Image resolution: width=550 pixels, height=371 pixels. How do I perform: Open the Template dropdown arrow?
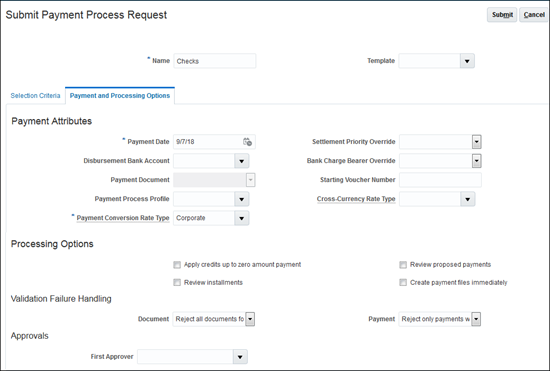467,61
